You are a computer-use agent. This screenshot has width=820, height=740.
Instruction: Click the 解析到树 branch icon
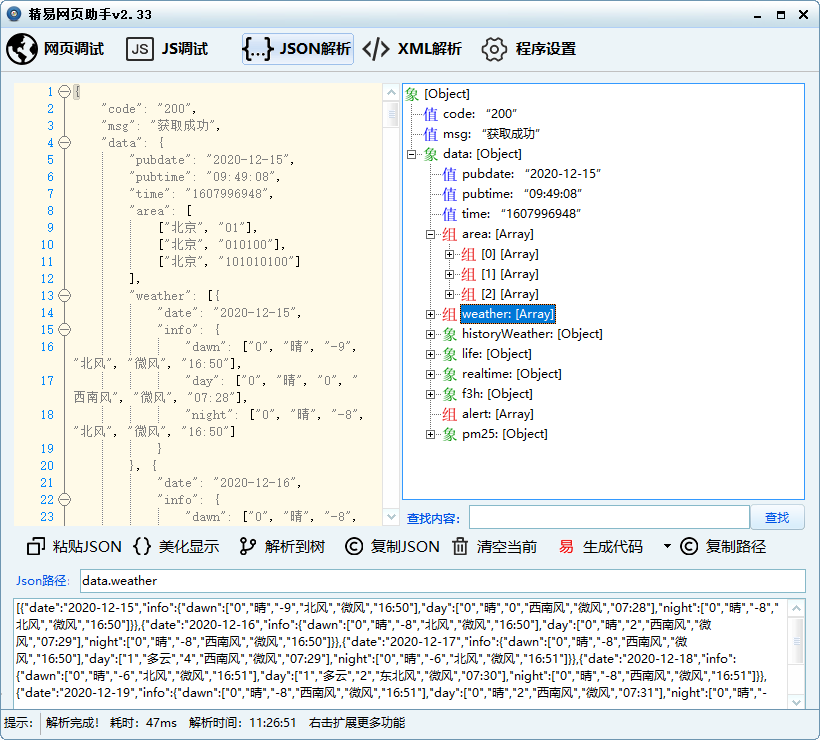pos(248,546)
